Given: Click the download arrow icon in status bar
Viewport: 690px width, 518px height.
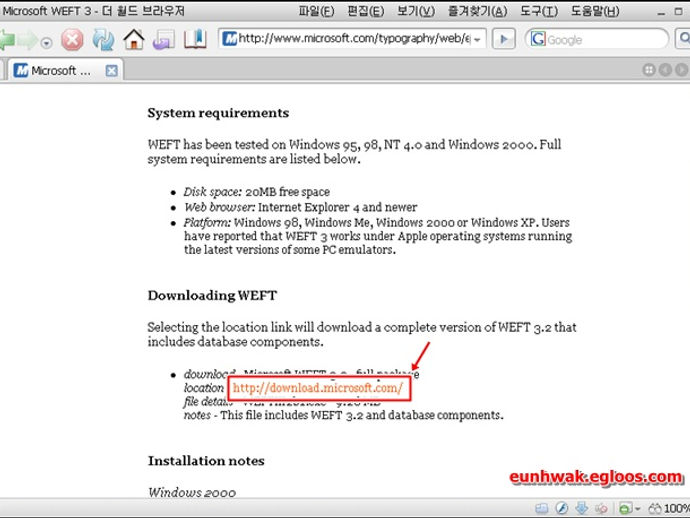Looking at the screenshot, I should click(581, 508).
